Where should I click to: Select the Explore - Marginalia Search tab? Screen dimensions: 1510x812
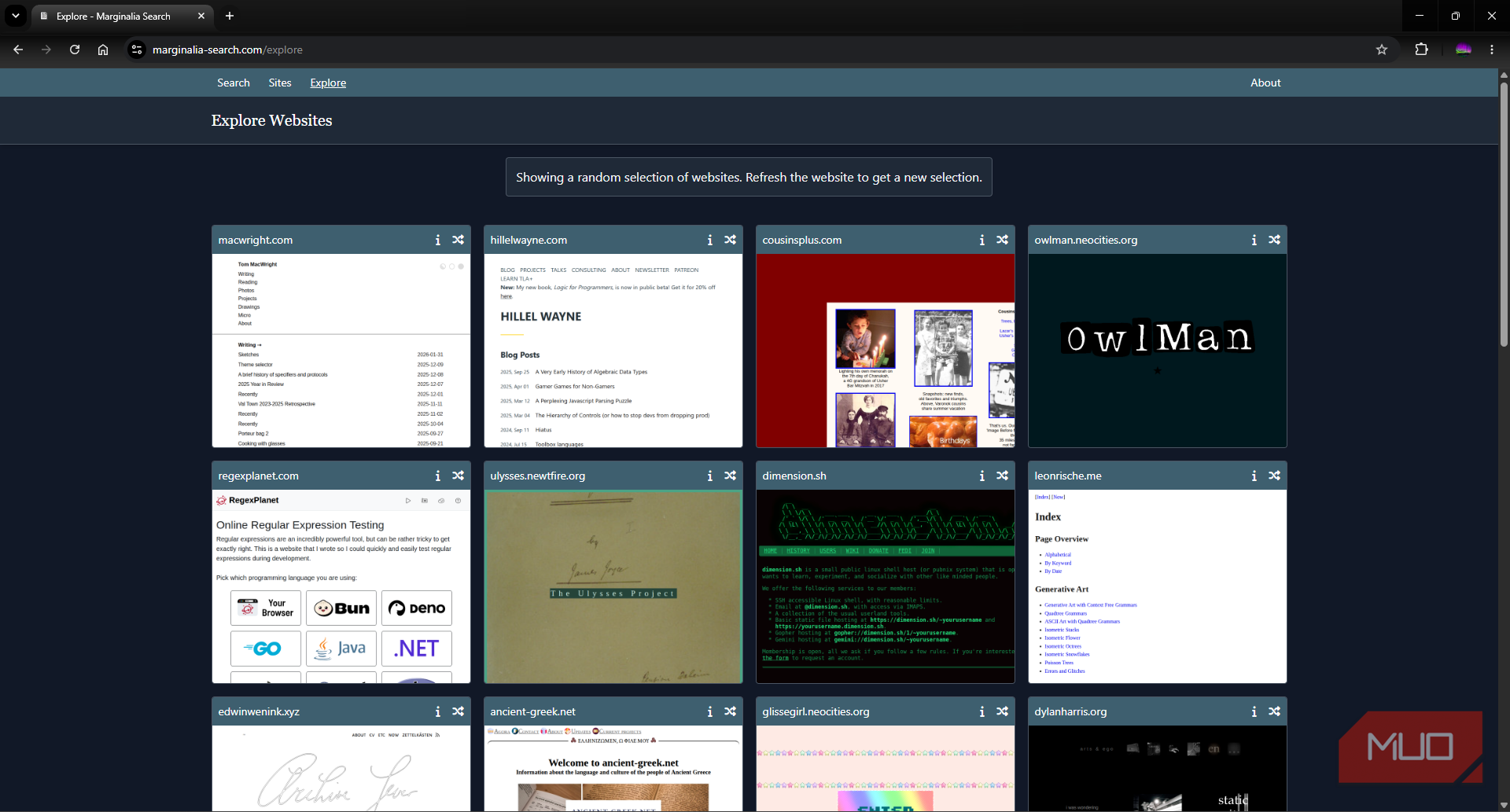pyautogui.click(x=122, y=16)
